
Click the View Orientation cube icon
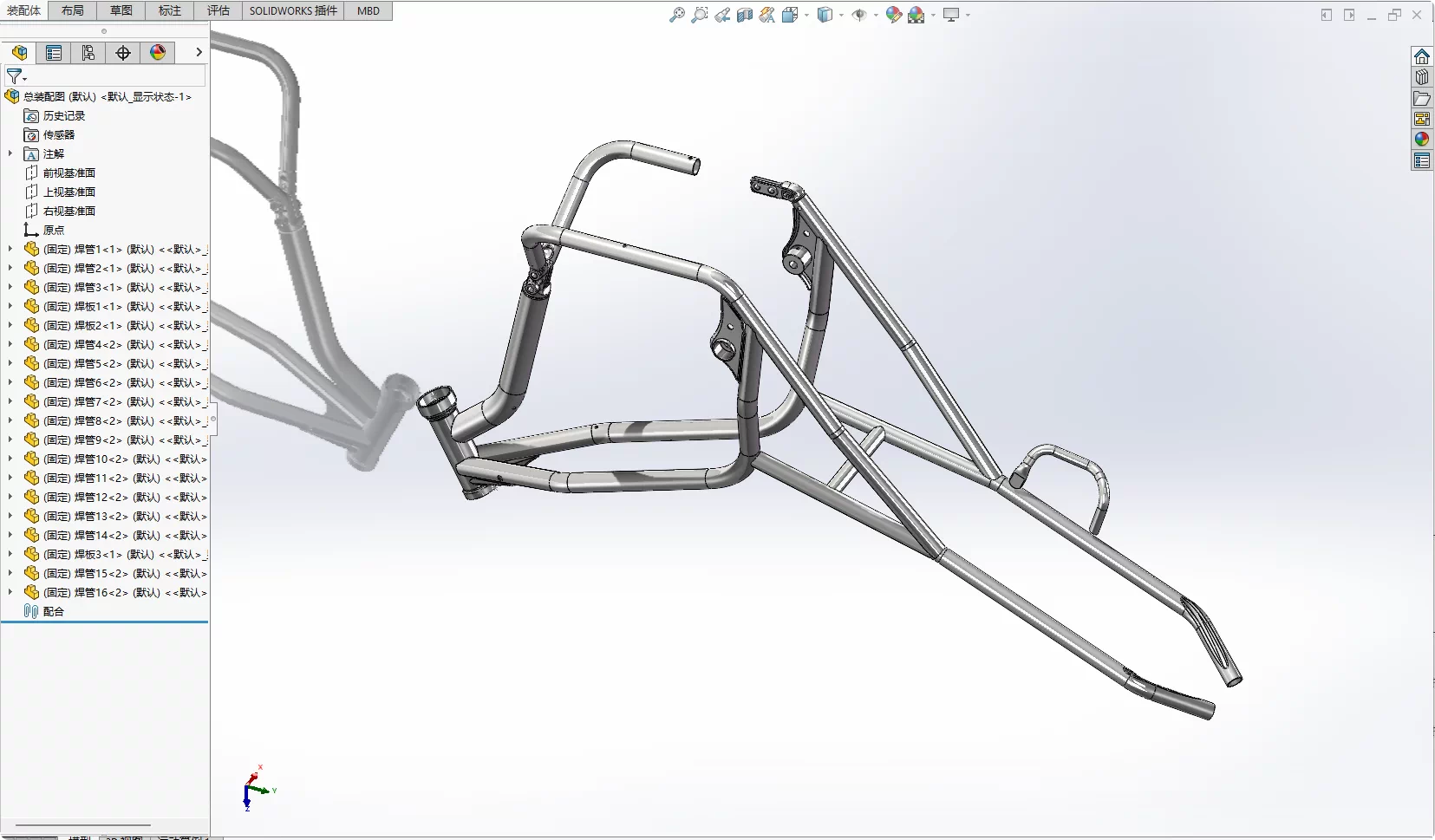(x=790, y=15)
